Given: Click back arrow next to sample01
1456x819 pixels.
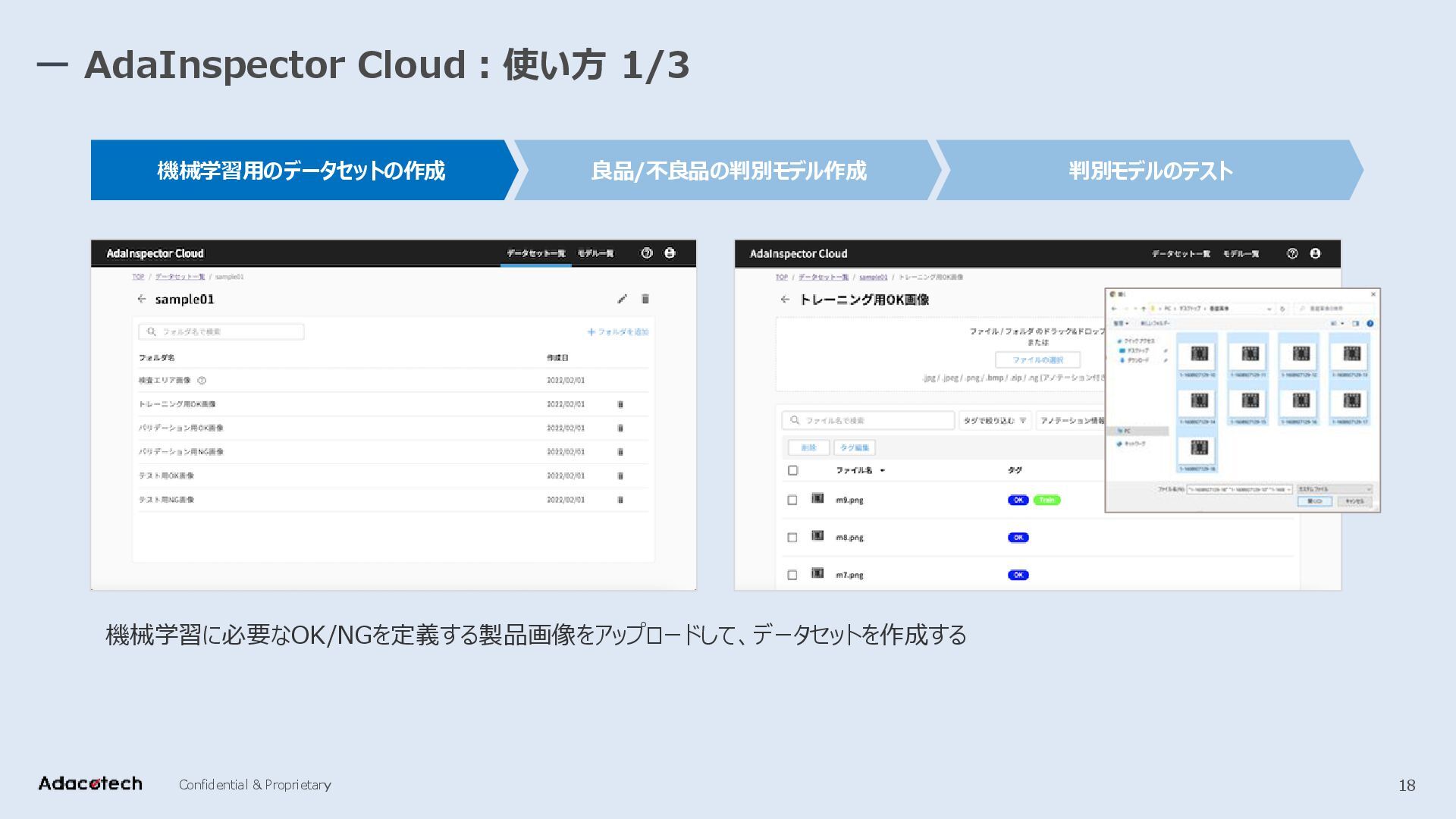Looking at the screenshot, I should (142, 299).
